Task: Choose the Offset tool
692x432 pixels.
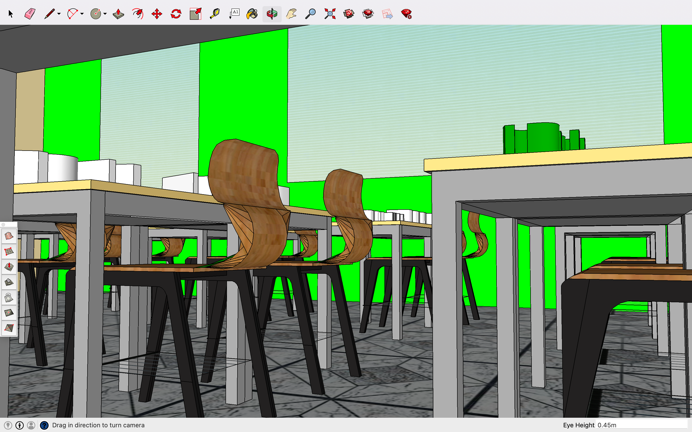Action: [x=137, y=14]
